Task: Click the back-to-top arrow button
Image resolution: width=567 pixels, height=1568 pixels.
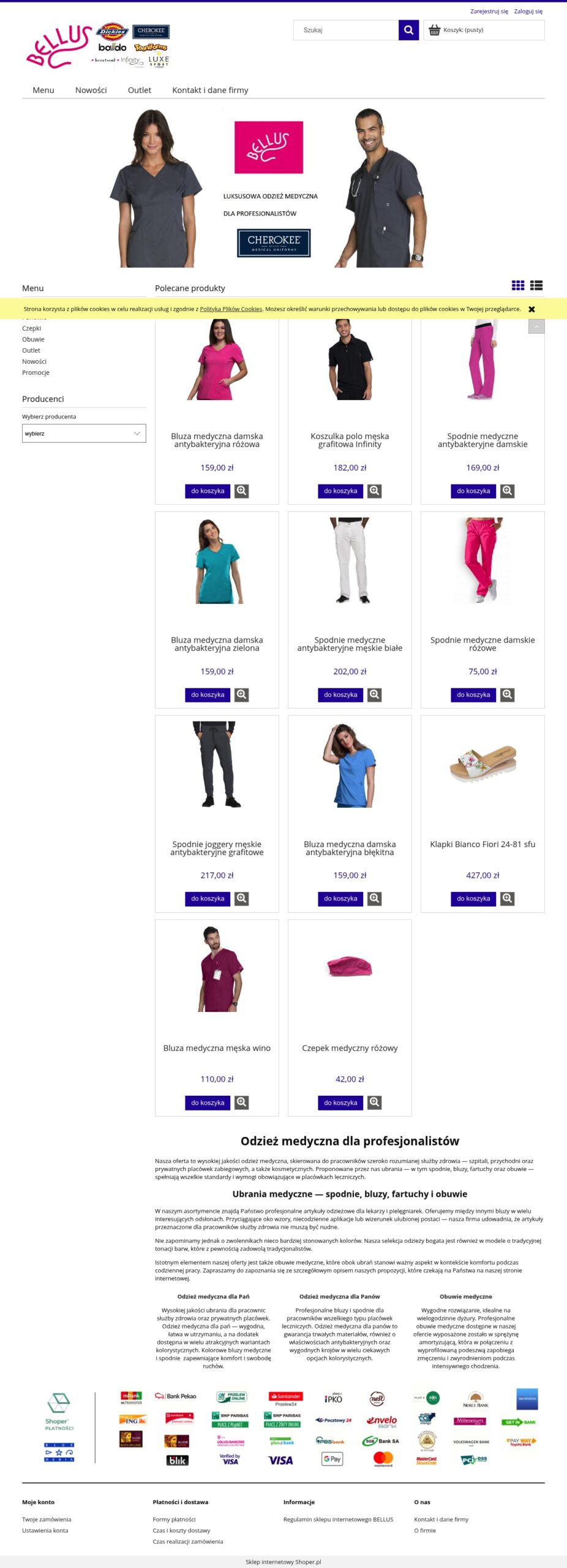Action: (x=536, y=326)
